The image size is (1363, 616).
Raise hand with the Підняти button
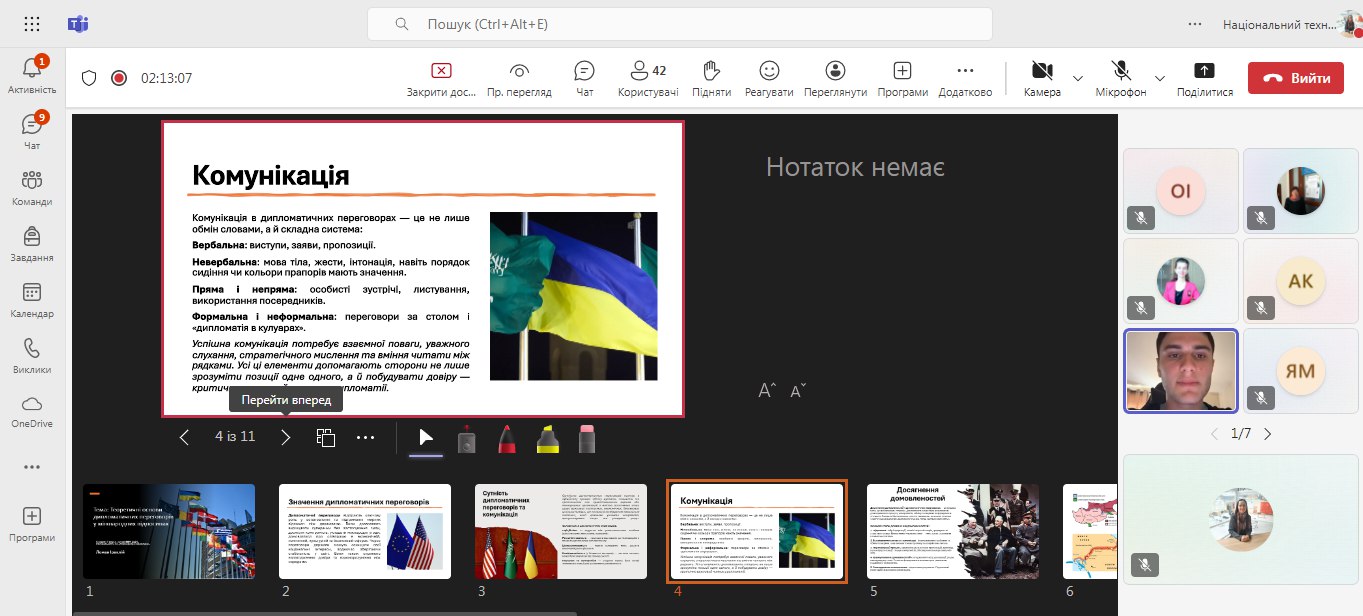point(710,77)
